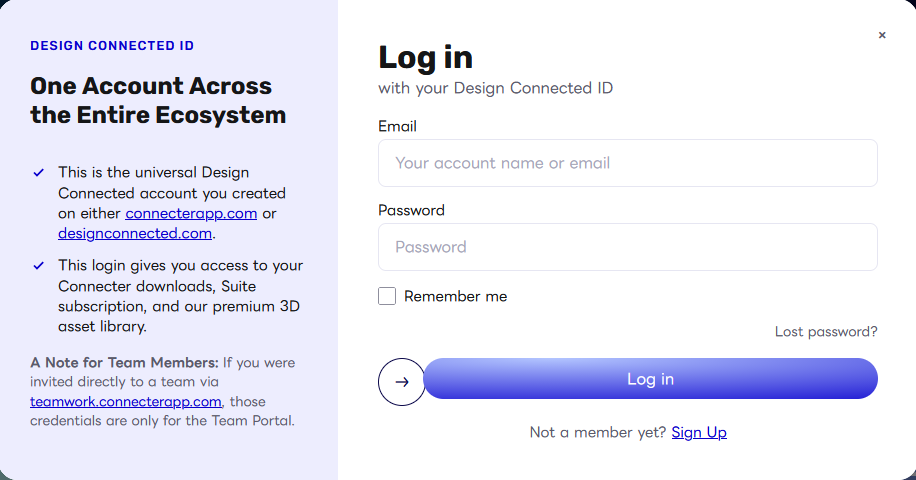Screen dimensions: 916x480
Task: Click the first checkmark bullet icon
Action: click(x=39, y=173)
